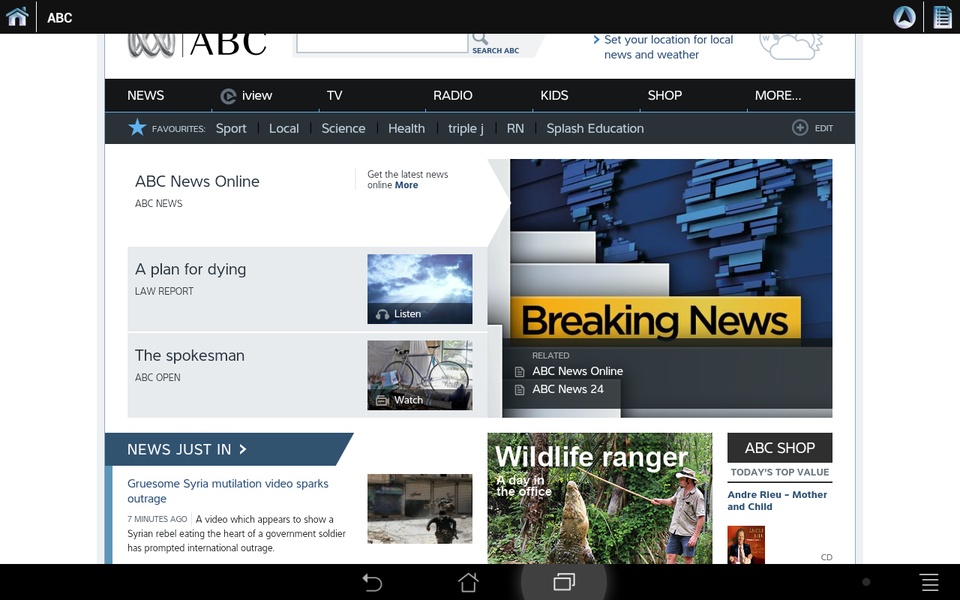Click the weather cloud icon
The image size is (960, 600).
click(x=791, y=46)
